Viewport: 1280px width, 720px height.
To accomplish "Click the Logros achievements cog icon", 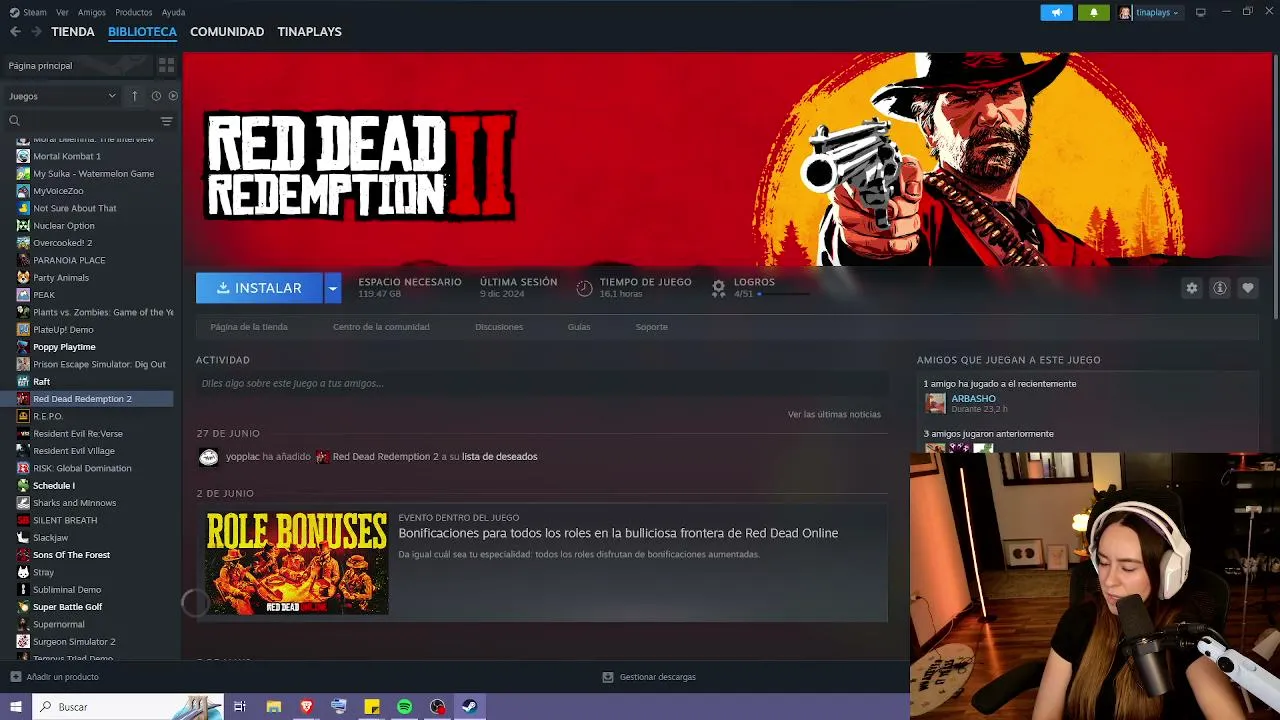I will pyautogui.click(x=718, y=288).
